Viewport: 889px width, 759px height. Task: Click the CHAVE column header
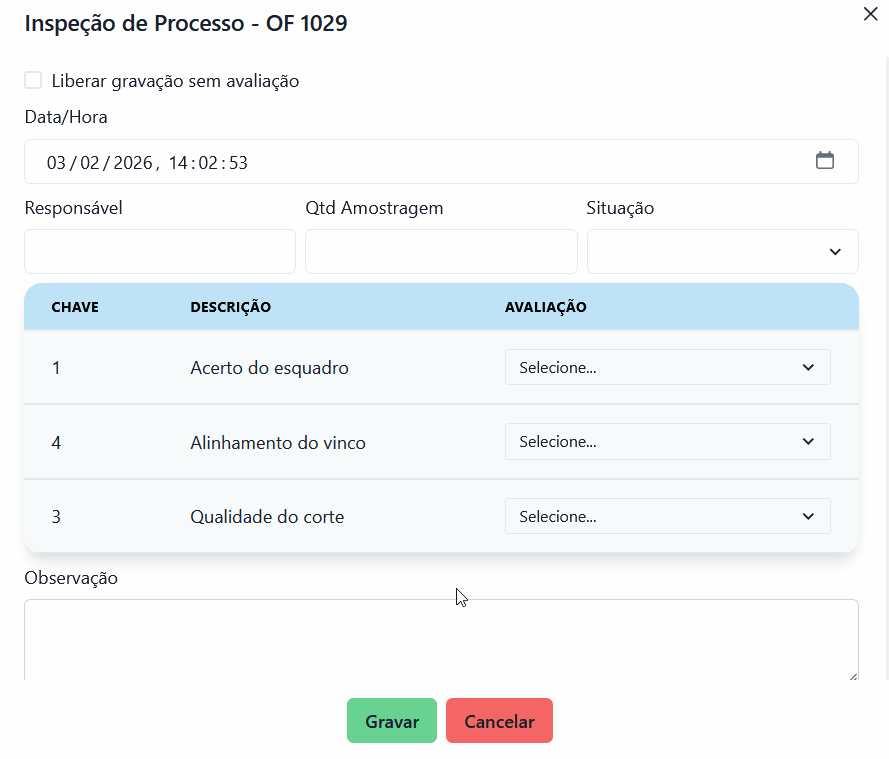75,307
